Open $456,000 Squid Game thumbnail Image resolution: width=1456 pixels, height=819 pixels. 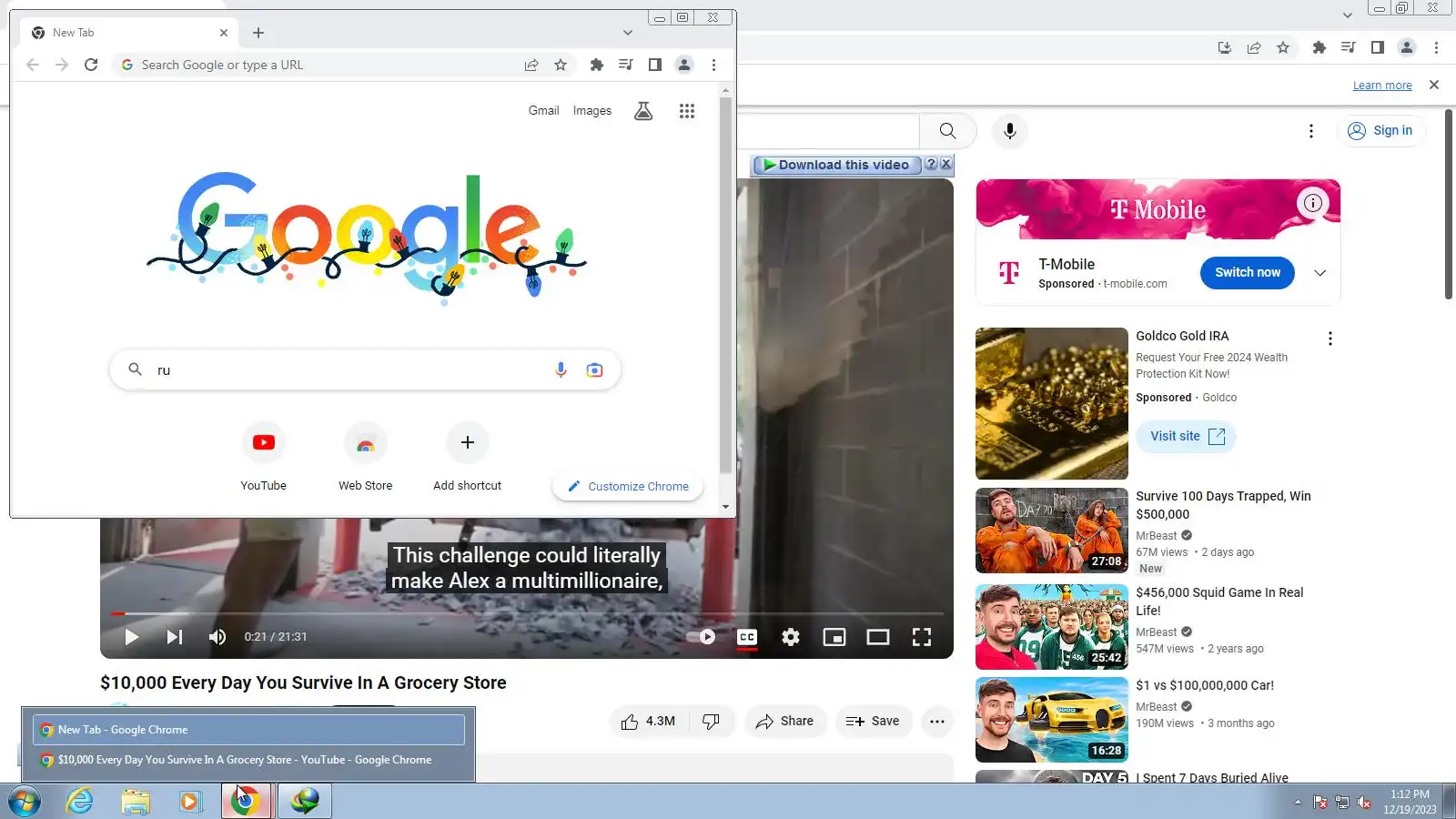tap(1052, 627)
